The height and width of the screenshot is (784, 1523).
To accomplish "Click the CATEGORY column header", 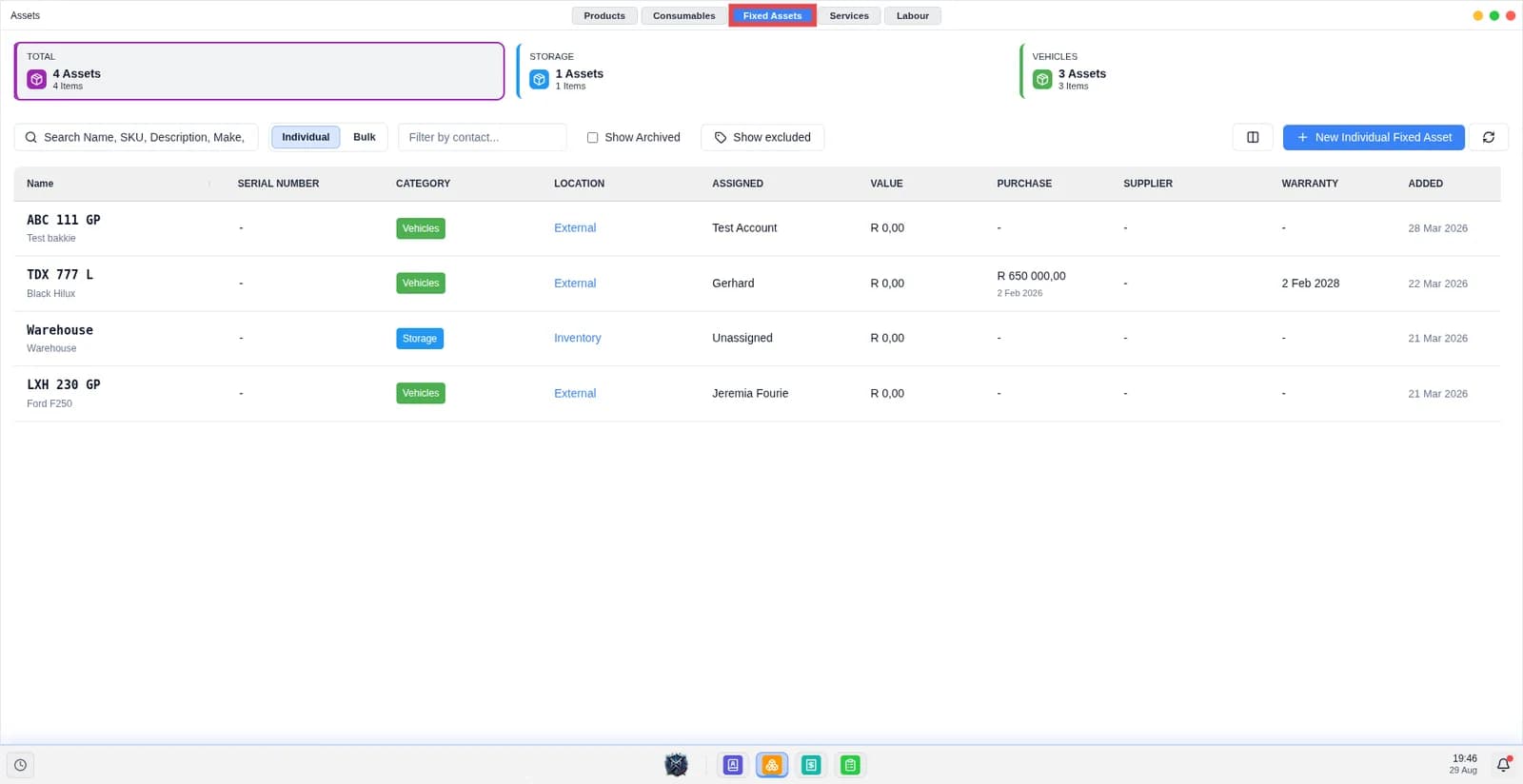I will 423,184.
